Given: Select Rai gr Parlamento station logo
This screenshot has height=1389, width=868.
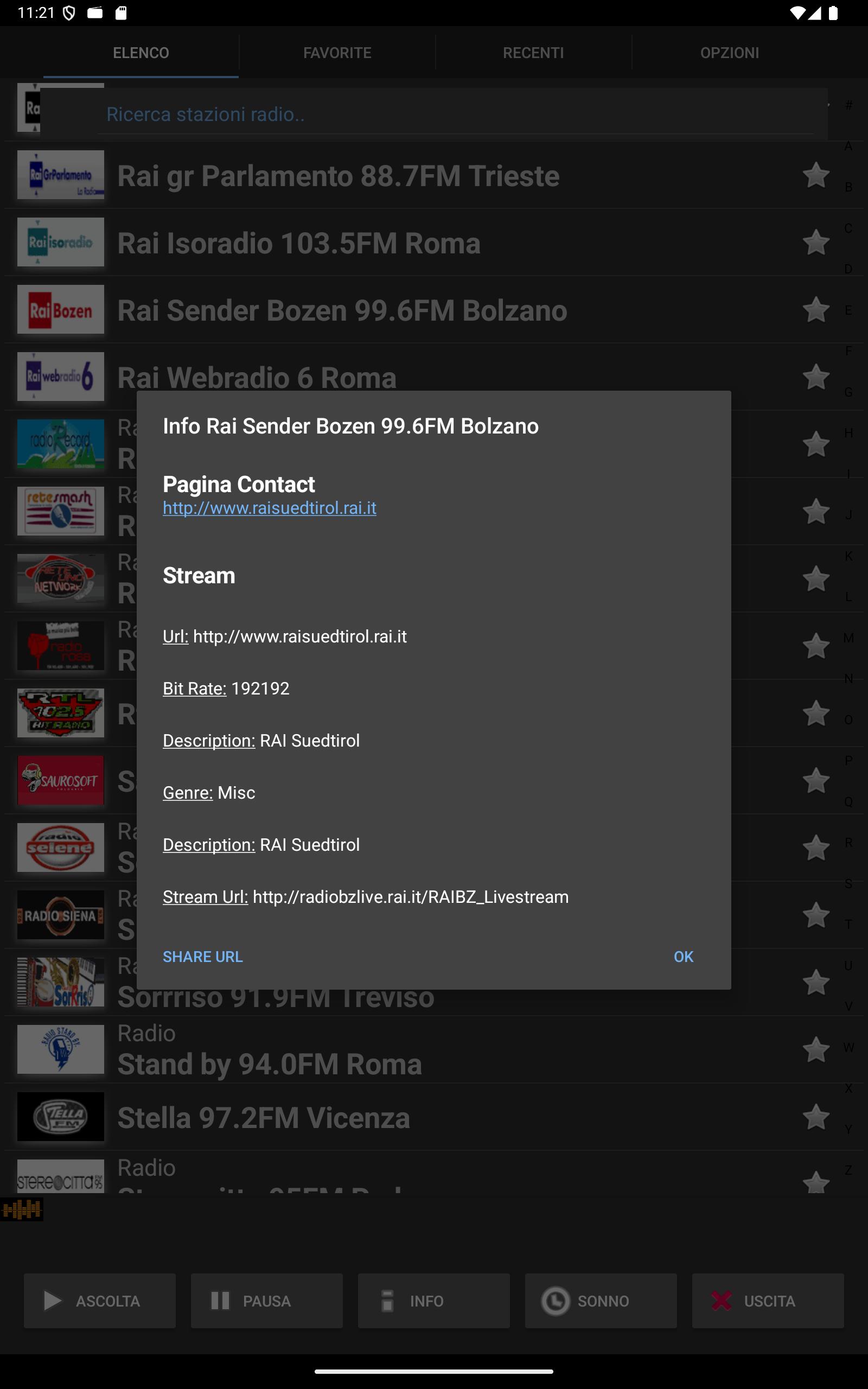Looking at the screenshot, I should [60, 175].
